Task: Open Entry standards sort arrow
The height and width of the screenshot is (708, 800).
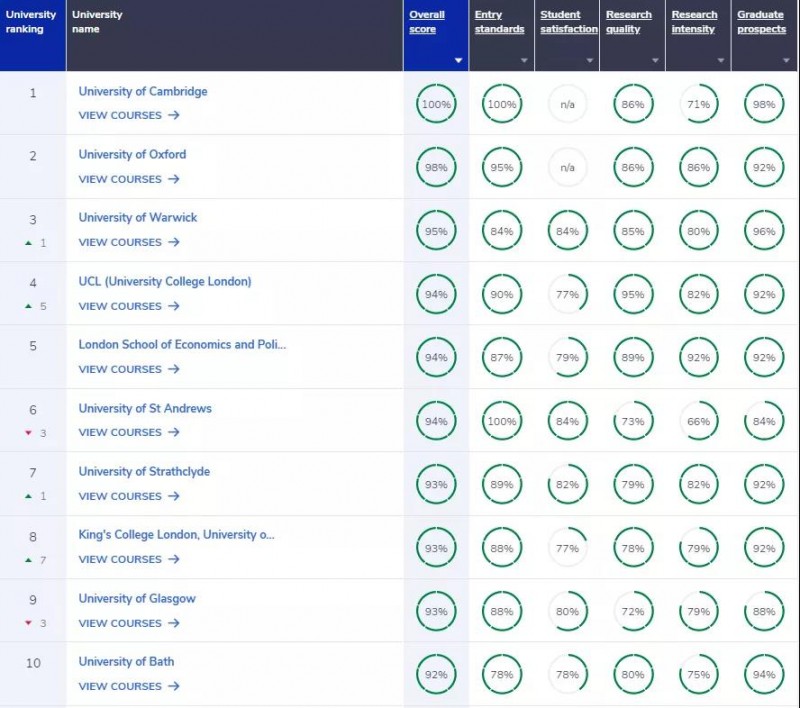Action: (524, 60)
